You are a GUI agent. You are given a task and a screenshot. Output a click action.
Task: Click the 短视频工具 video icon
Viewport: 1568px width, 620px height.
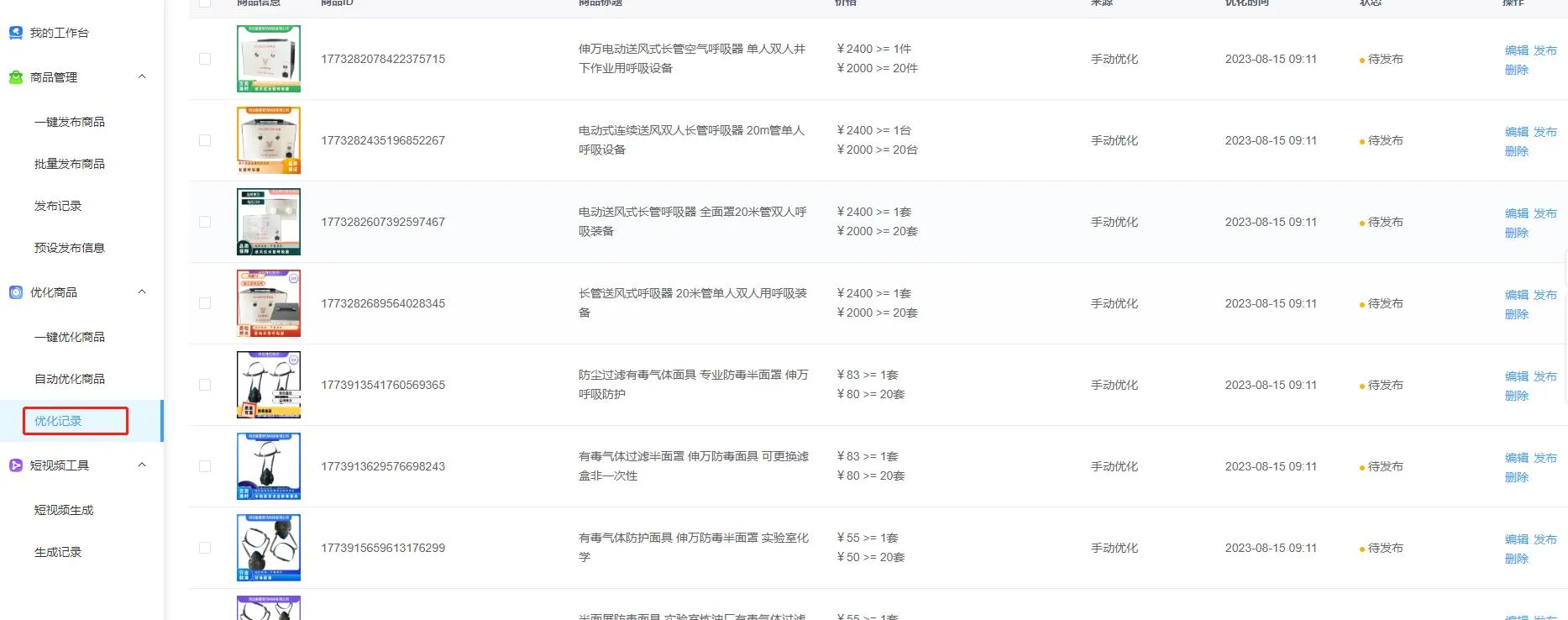16,465
